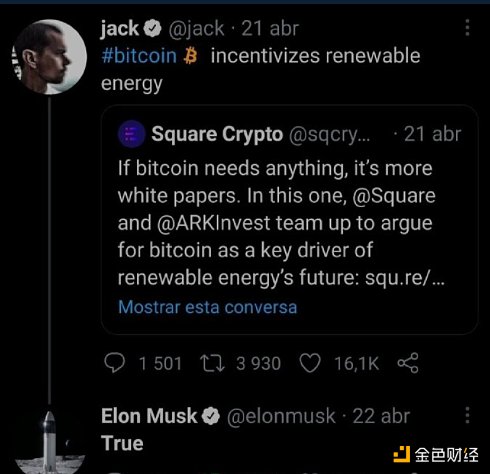Open three-dot menu on Elon Musk's reply
Screen dimensions: 490x474
[467, 415]
